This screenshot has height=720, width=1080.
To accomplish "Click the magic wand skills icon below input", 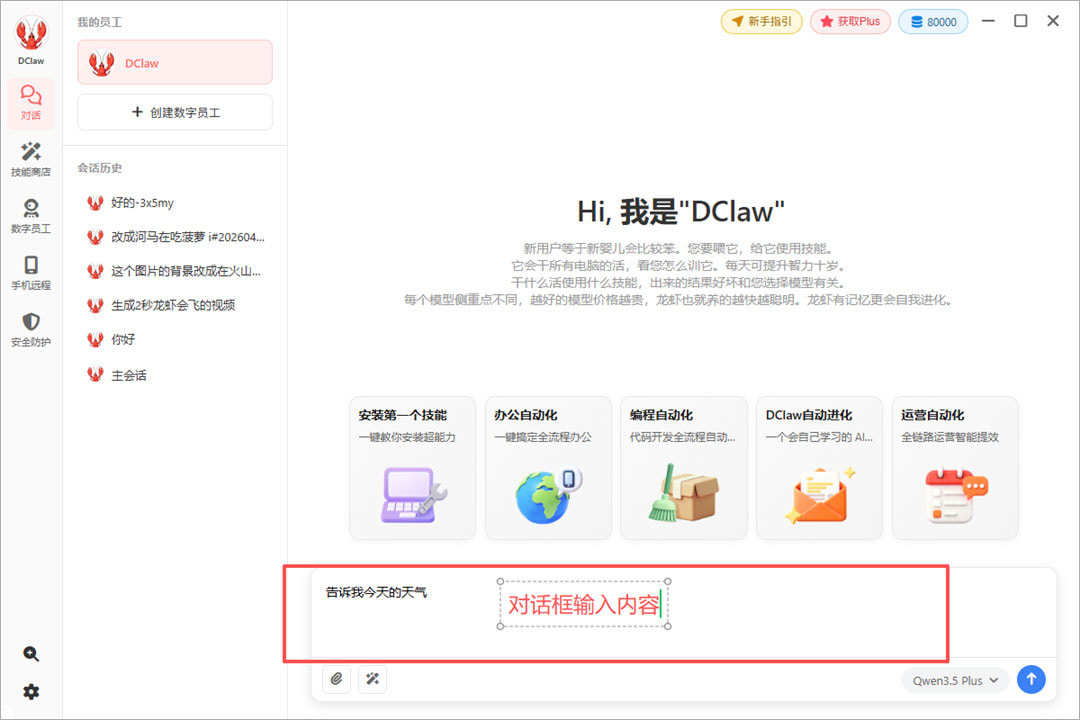I will click(x=373, y=679).
